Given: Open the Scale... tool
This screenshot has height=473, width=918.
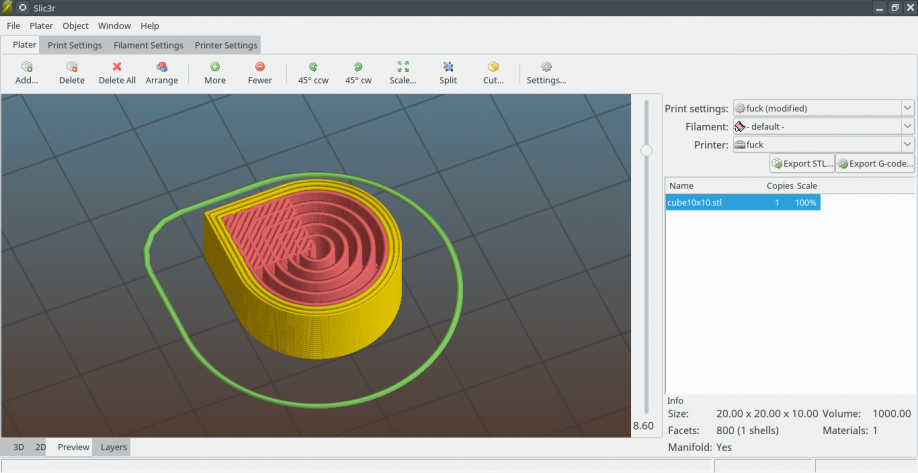Looking at the screenshot, I should click(403, 73).
